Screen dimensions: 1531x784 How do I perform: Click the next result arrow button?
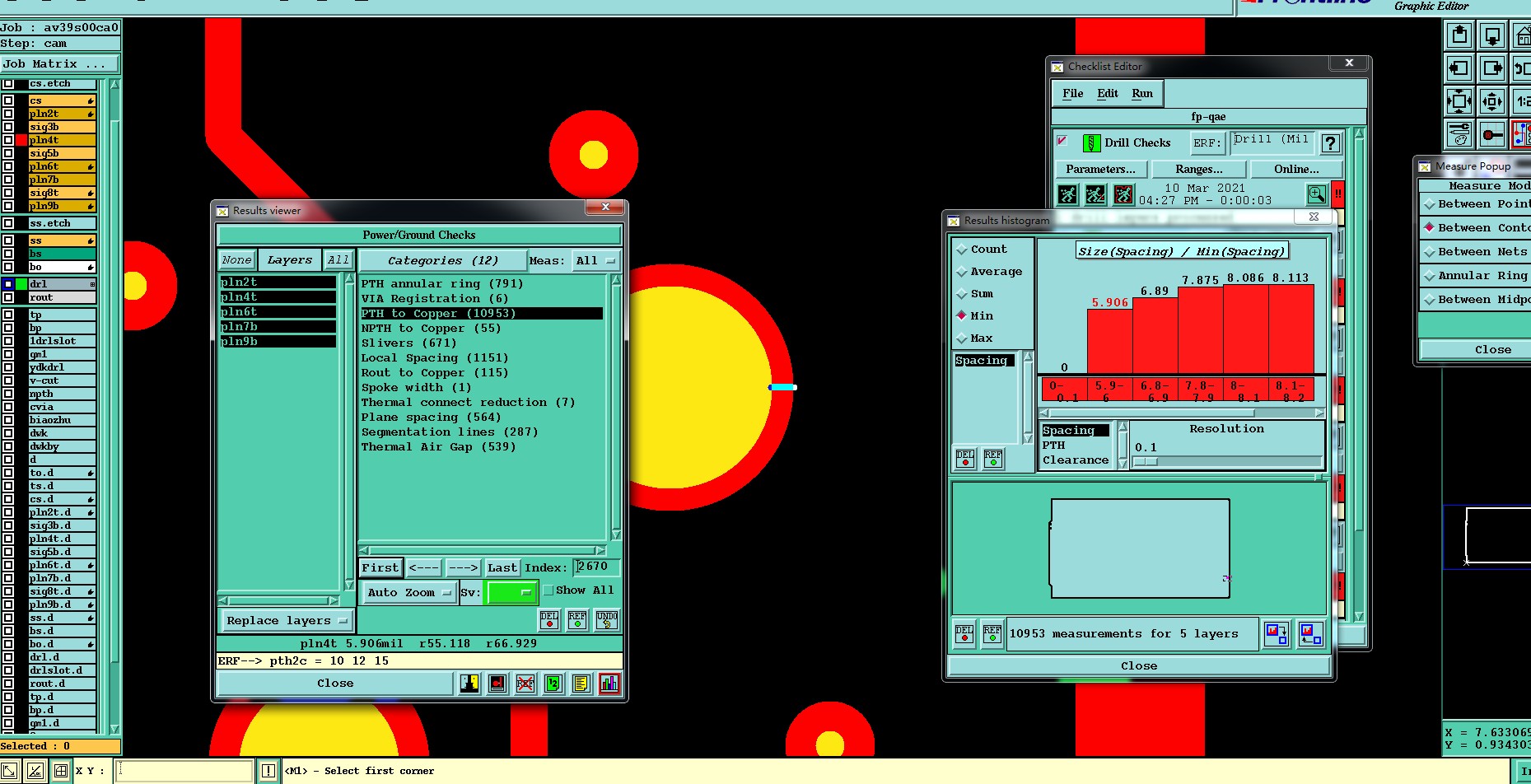463,568
